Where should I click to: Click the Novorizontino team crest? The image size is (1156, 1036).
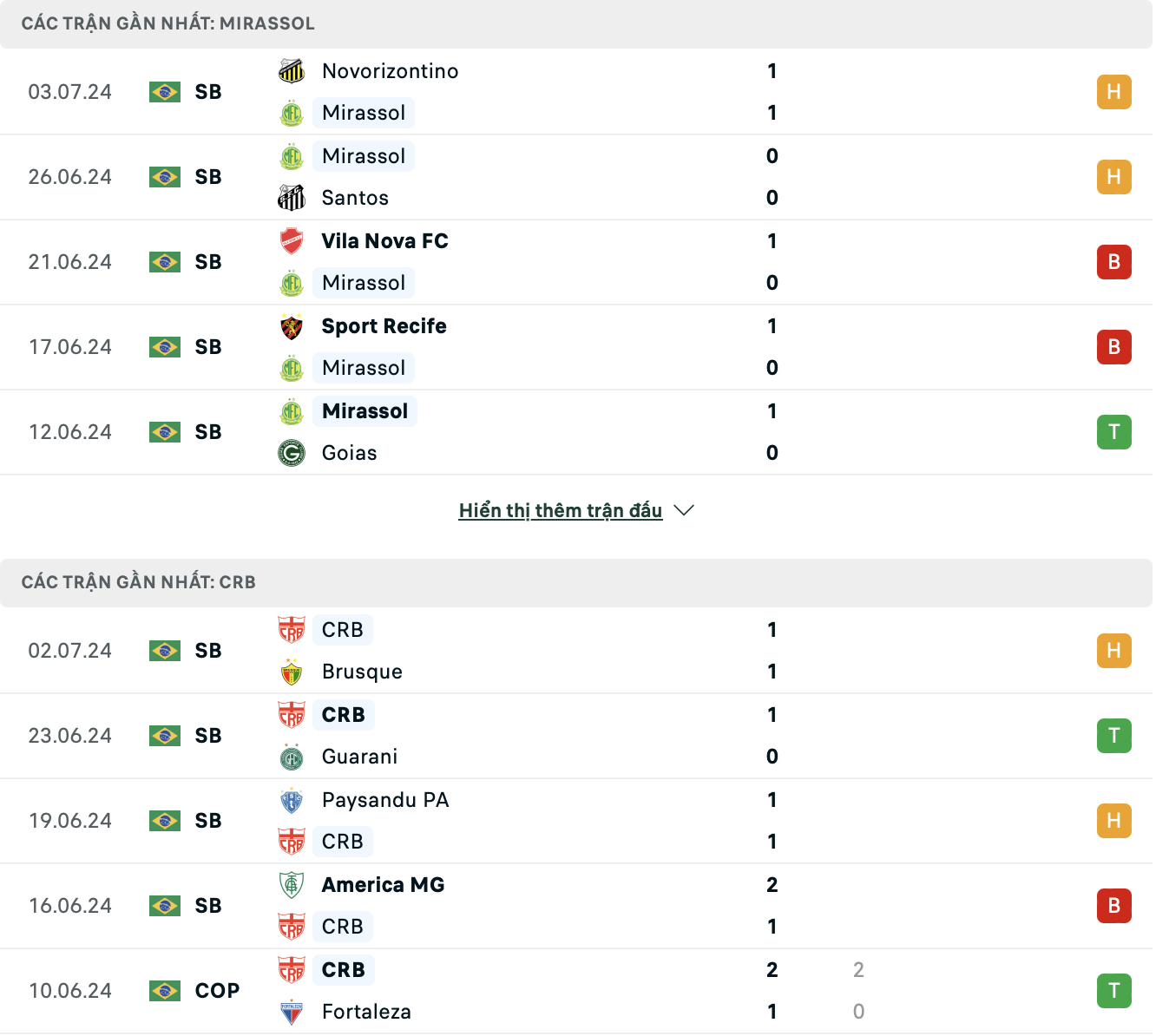coord(292,71)
